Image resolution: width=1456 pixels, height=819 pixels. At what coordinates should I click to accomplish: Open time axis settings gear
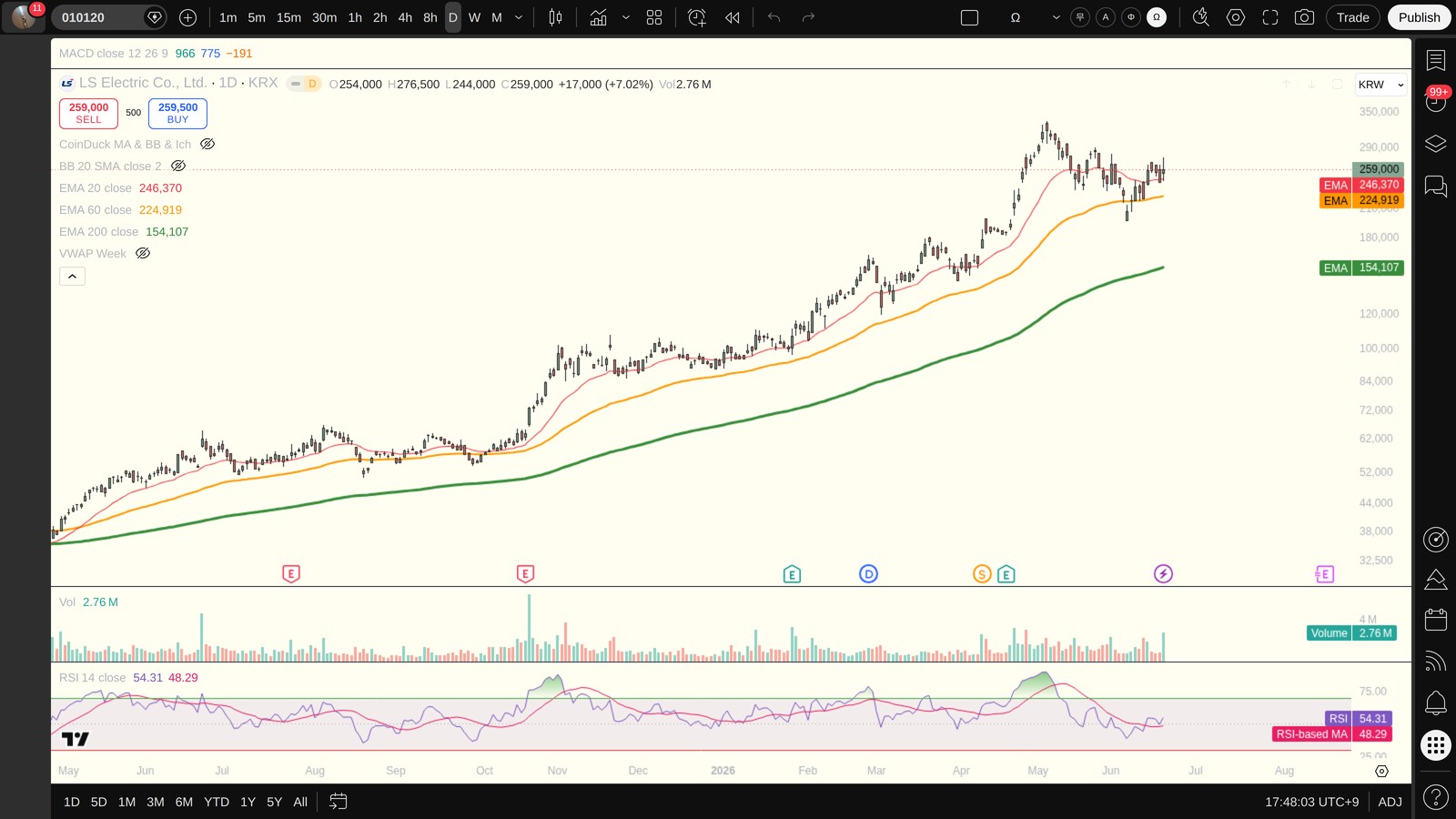[x=1381, y=771]
